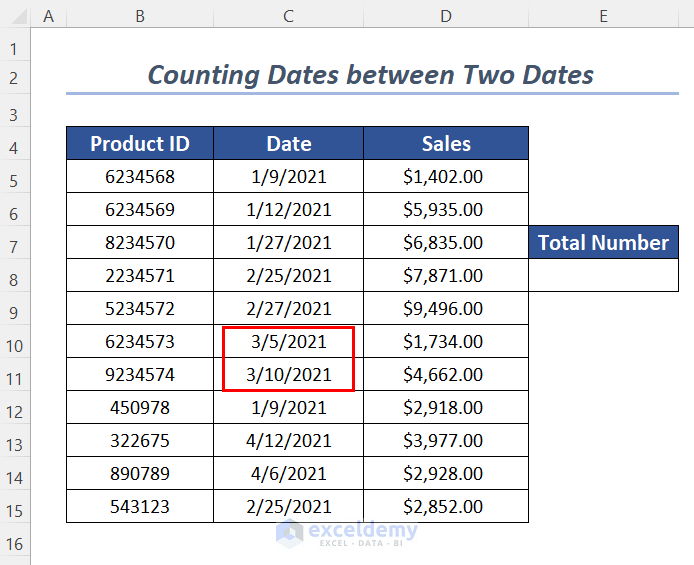
Task: Click the Total Number header cell
Action: (603, 242)
